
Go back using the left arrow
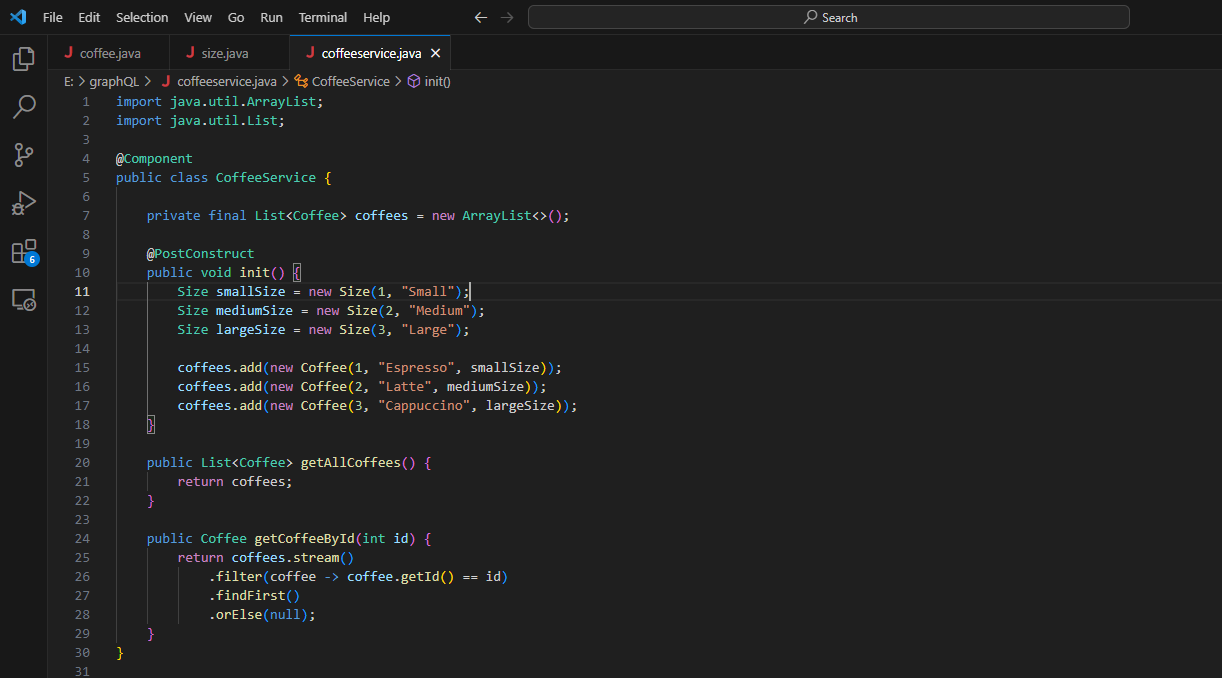coord(481,17)
